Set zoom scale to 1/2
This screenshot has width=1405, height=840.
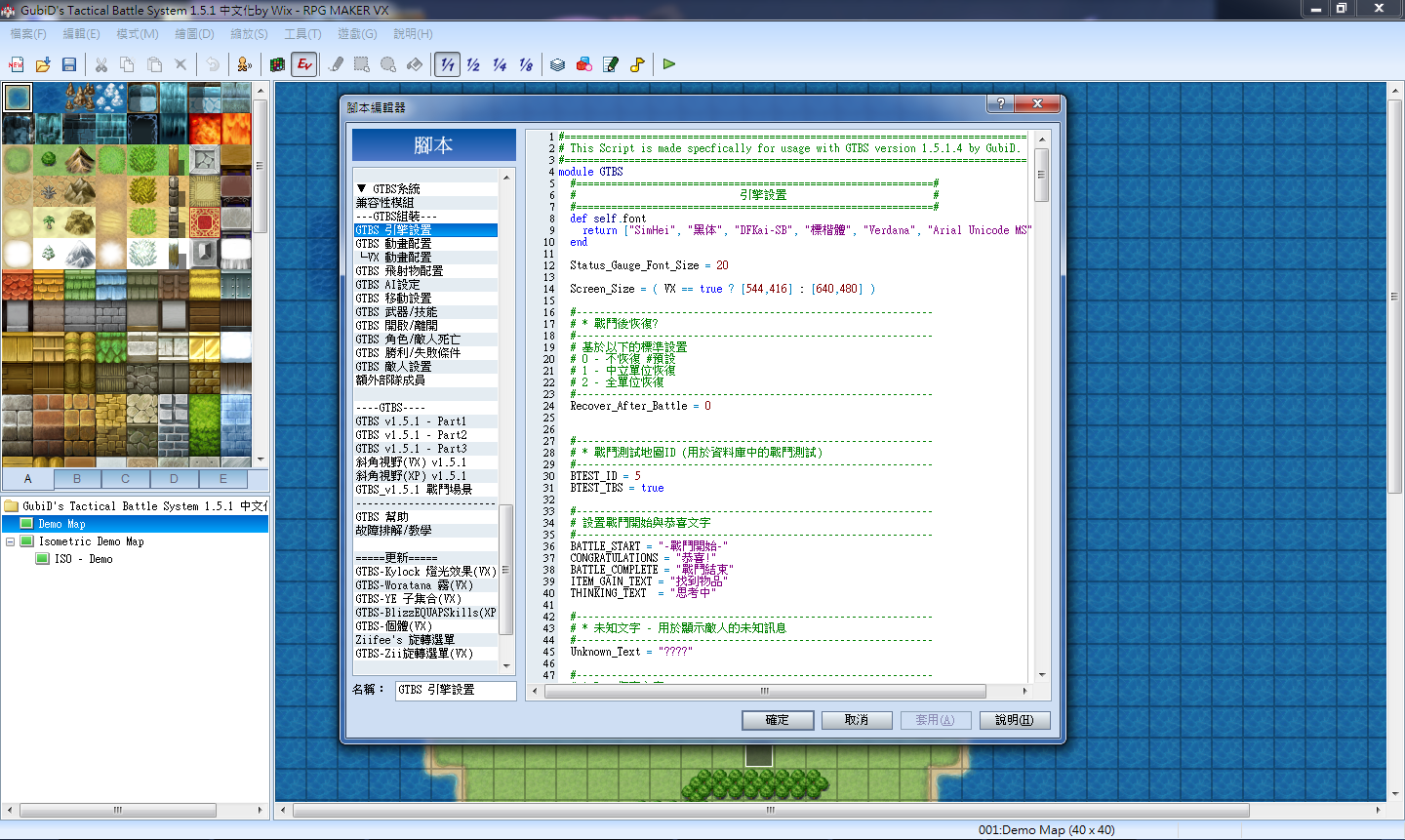click(x=473, y=64)
